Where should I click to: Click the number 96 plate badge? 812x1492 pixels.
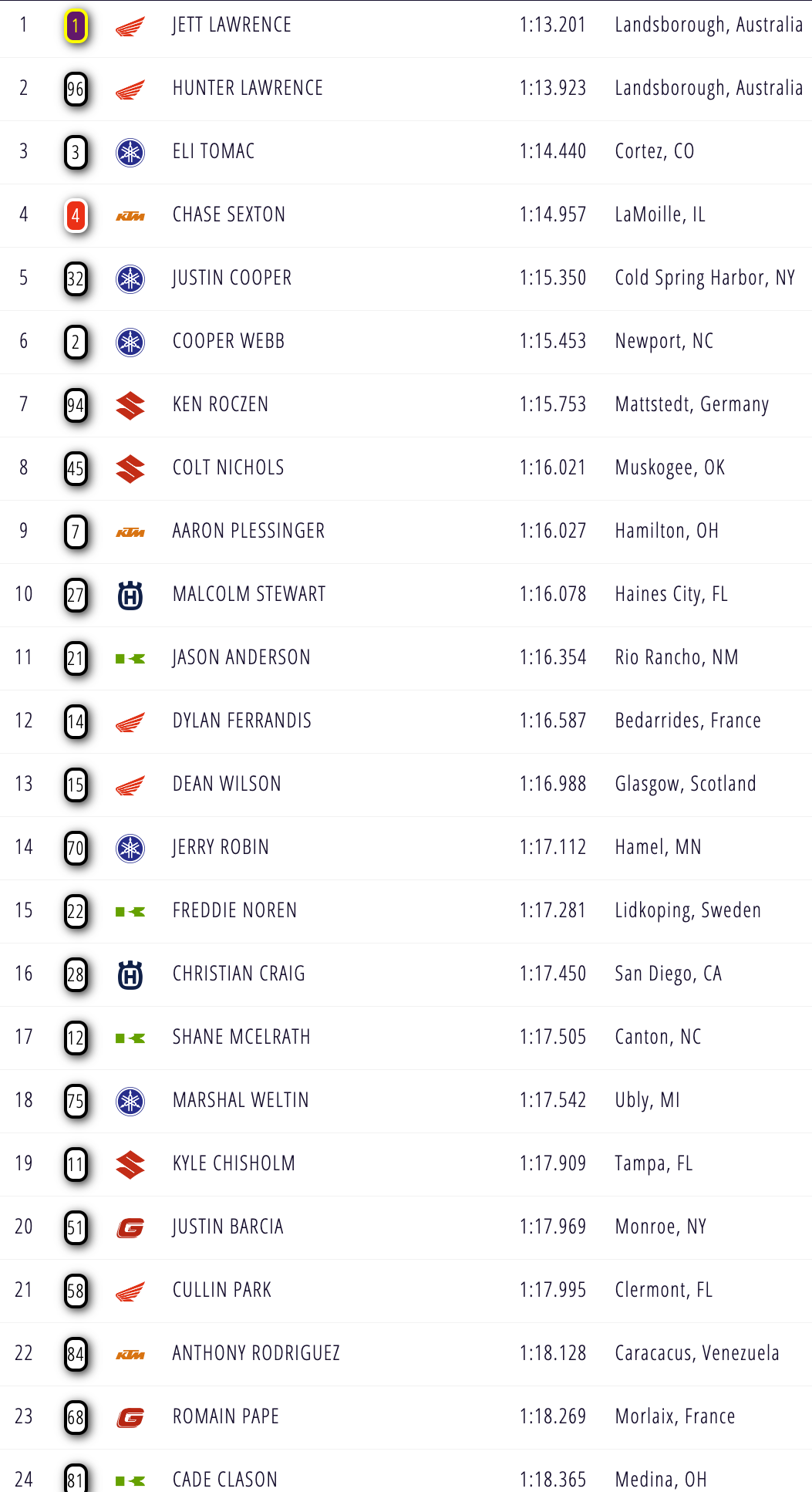point(76,90)
